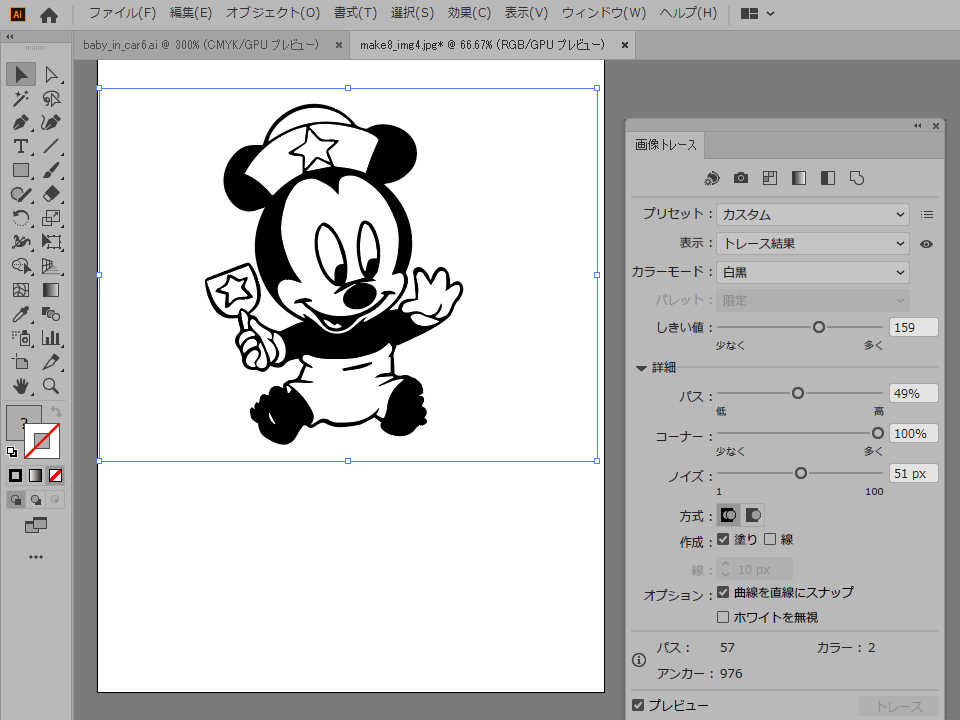Select the Column Graph tool
This screenshot has width=960, height=720.
[51, 338]
